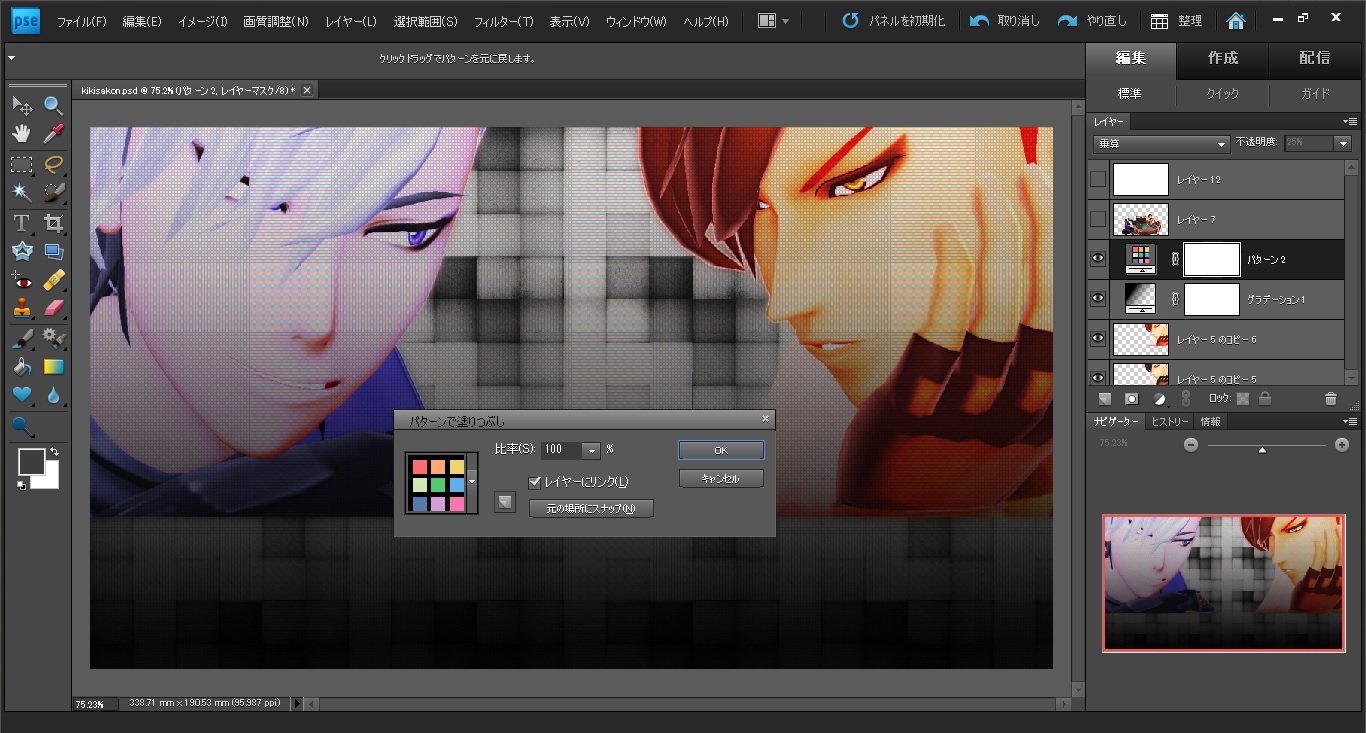Open the scale 比率 percentage dropdown
Image resolution: width=1366 pixels, height=733 pixels.
(590, 451)
